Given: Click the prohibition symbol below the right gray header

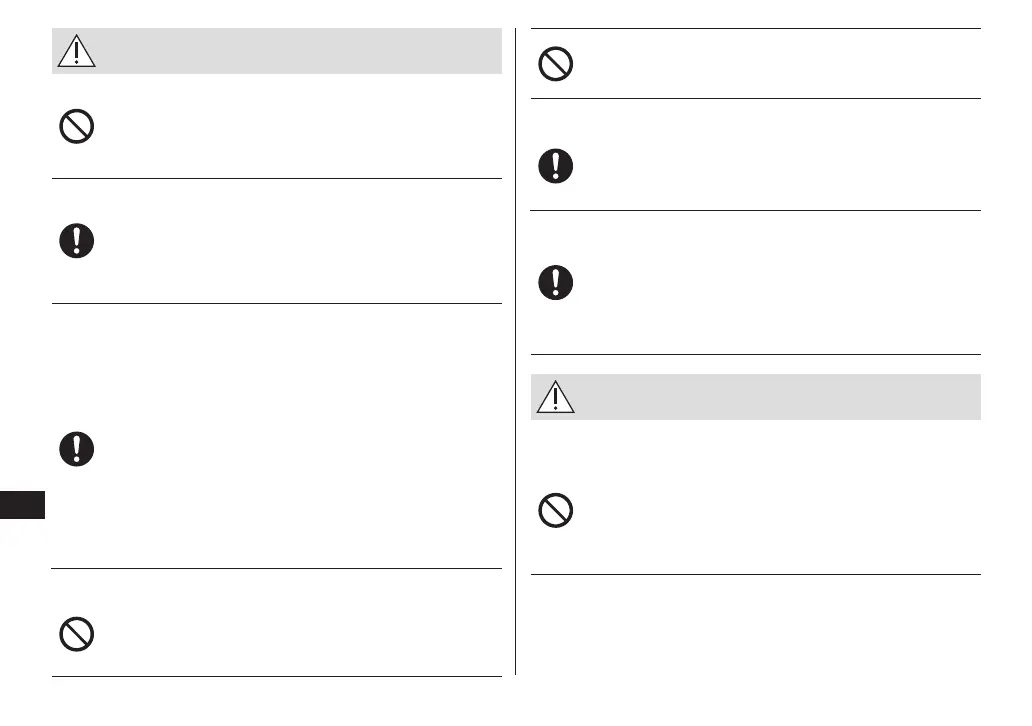Looking at the screenshot, I should (556, 511).
